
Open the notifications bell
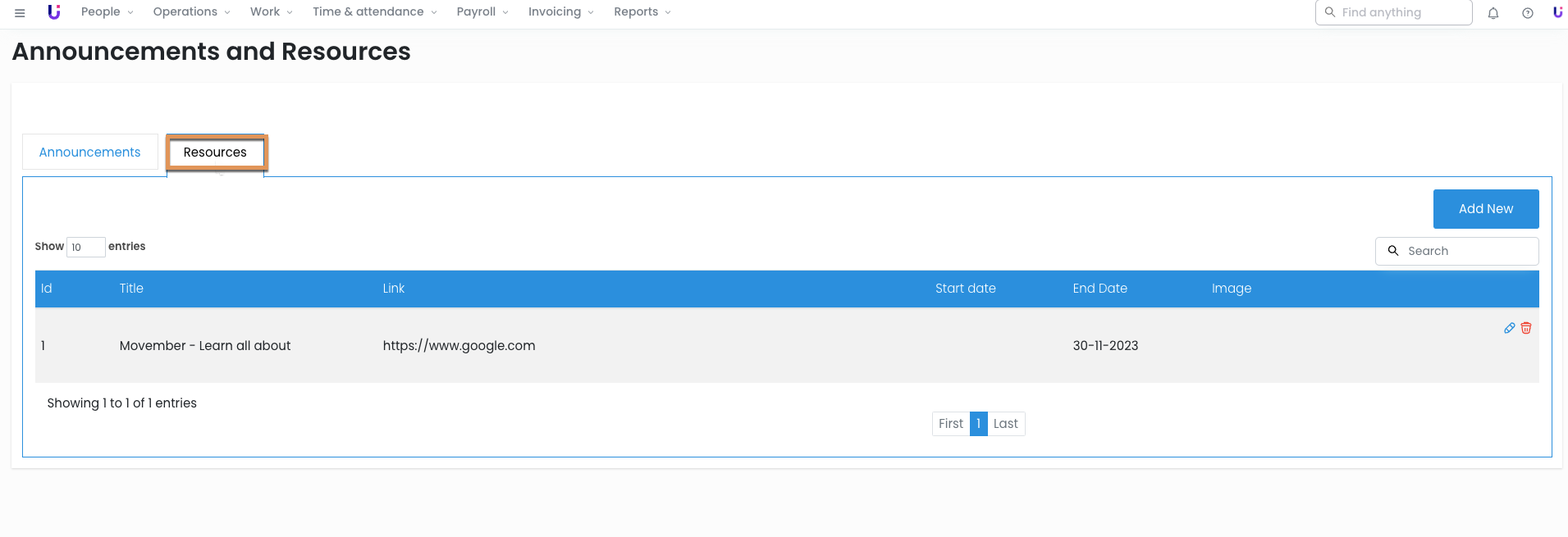point(1493,13)
